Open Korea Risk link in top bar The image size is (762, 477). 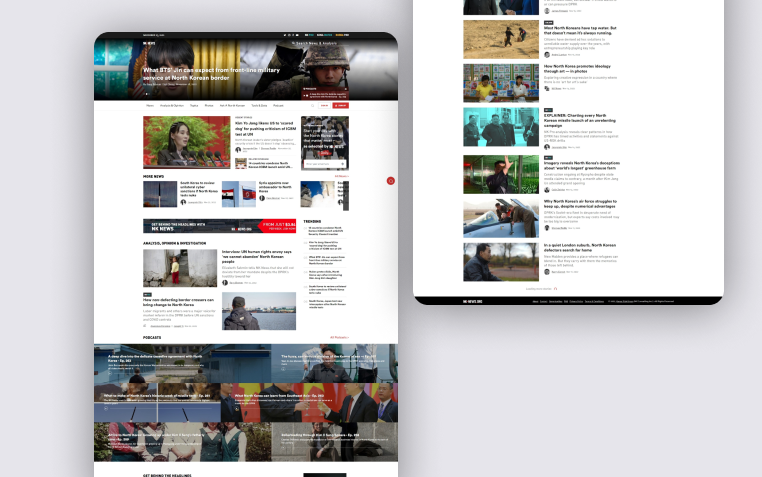[x=325, y=35]
